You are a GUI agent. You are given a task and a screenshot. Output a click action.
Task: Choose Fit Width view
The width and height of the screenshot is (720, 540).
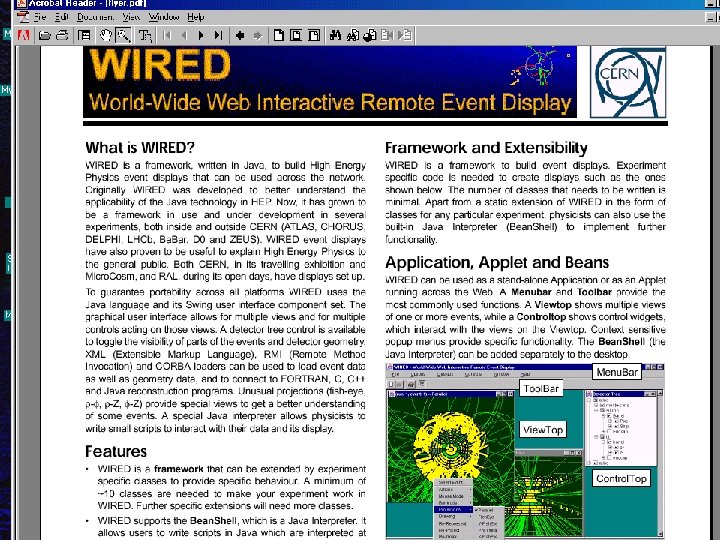[x=314, y=35]
